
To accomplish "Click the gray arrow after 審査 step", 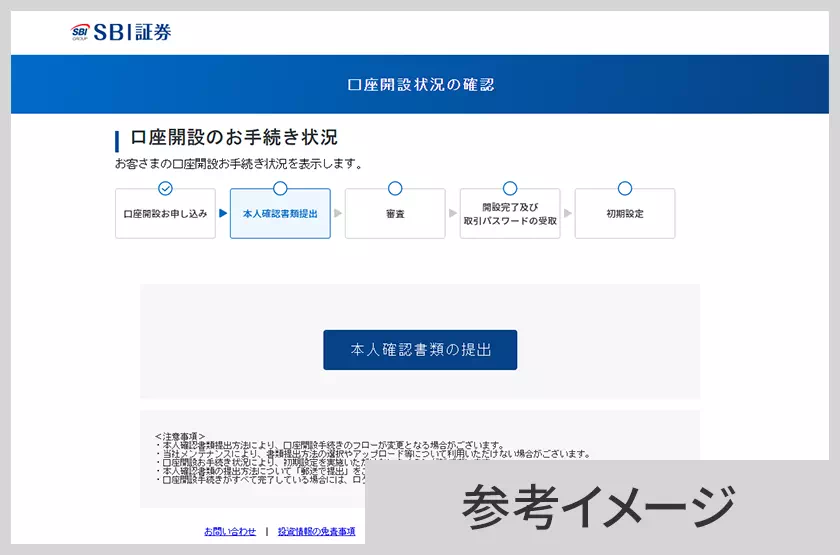I will (x=453, y=213).
